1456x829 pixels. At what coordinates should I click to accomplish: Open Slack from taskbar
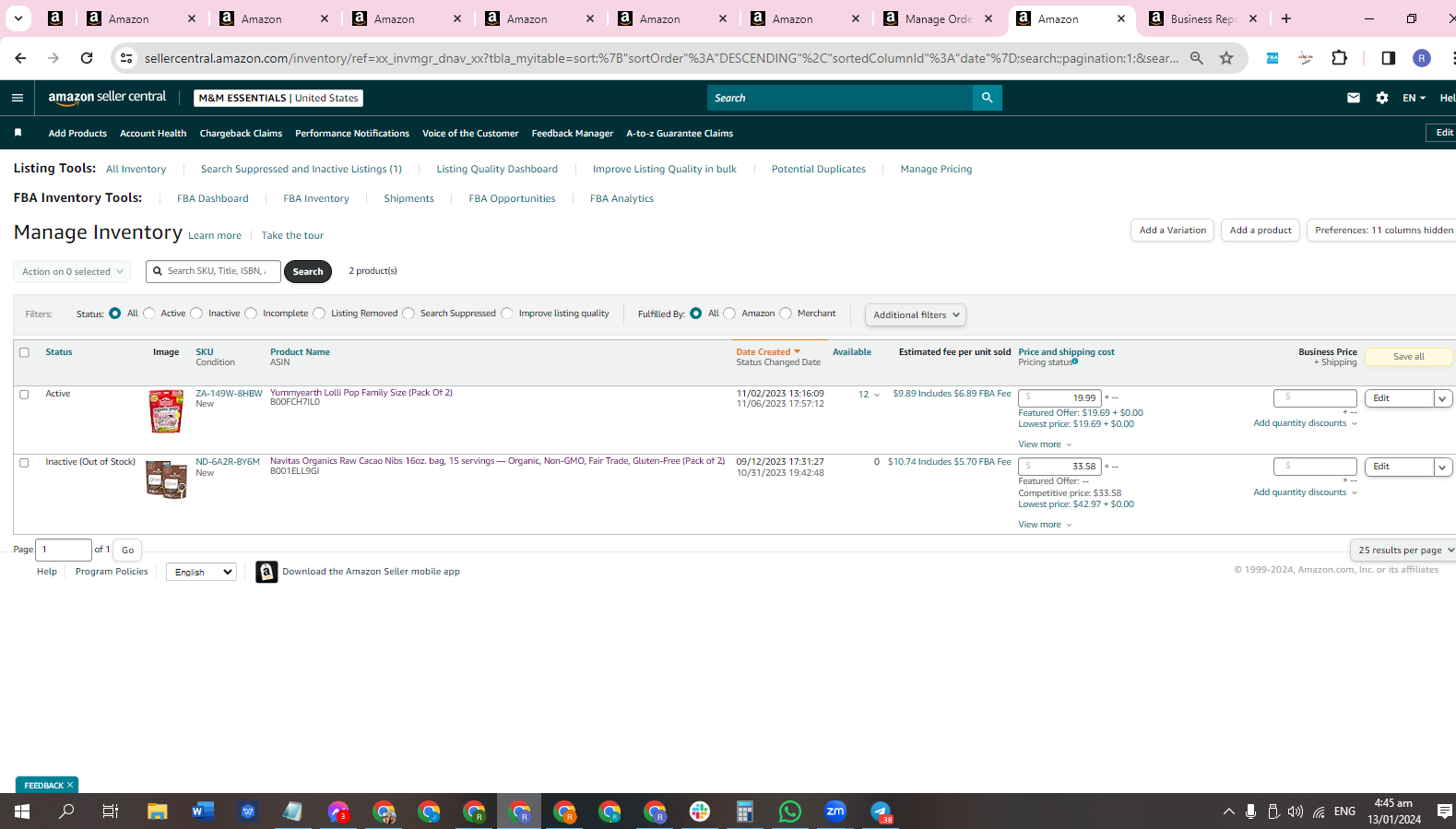(700, 811)
